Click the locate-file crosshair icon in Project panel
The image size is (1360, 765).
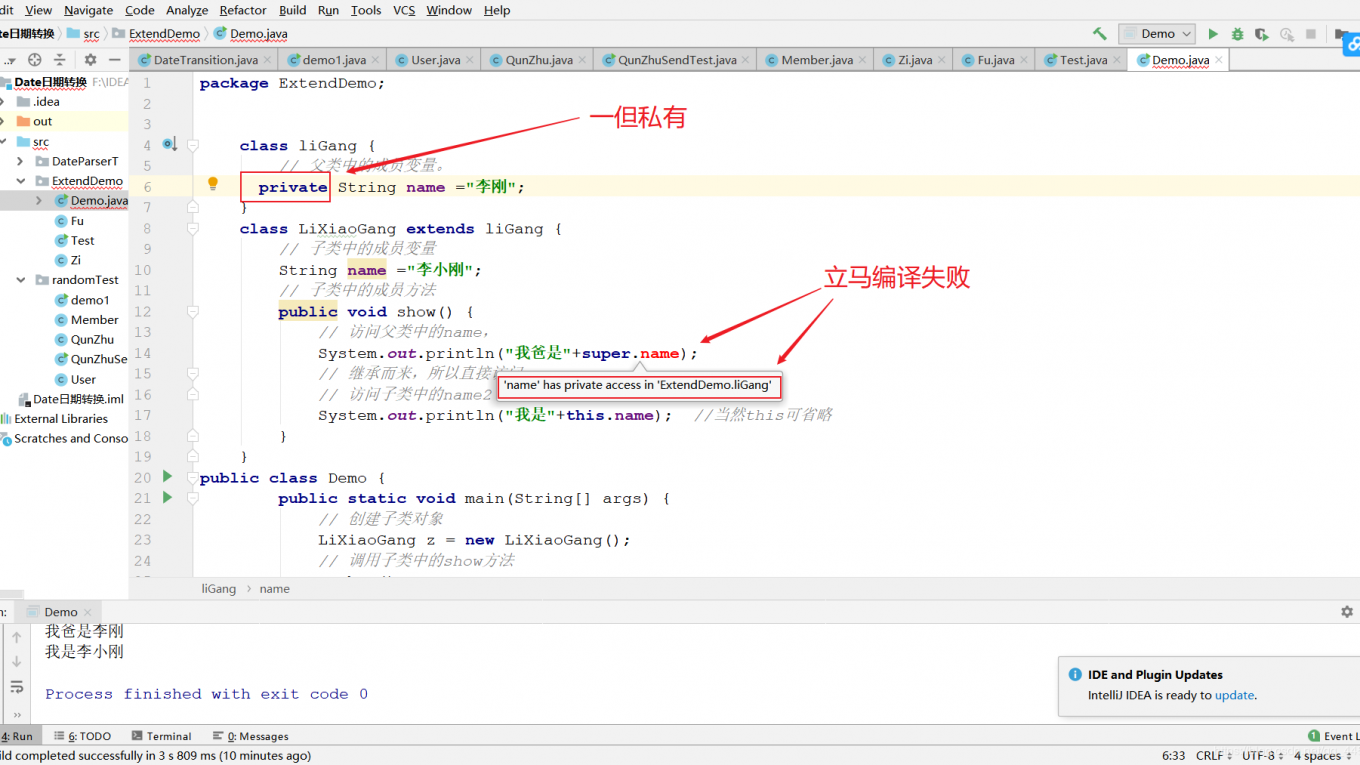coord(35,60)
